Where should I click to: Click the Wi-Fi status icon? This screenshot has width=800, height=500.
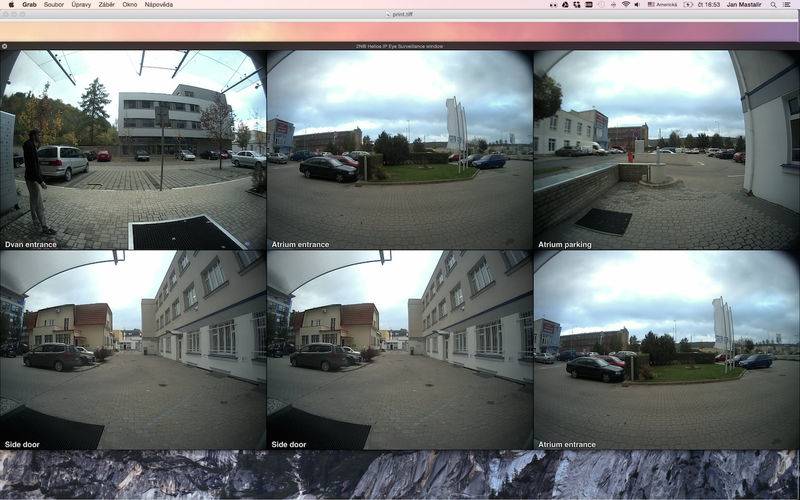click(x=626, y=4)
